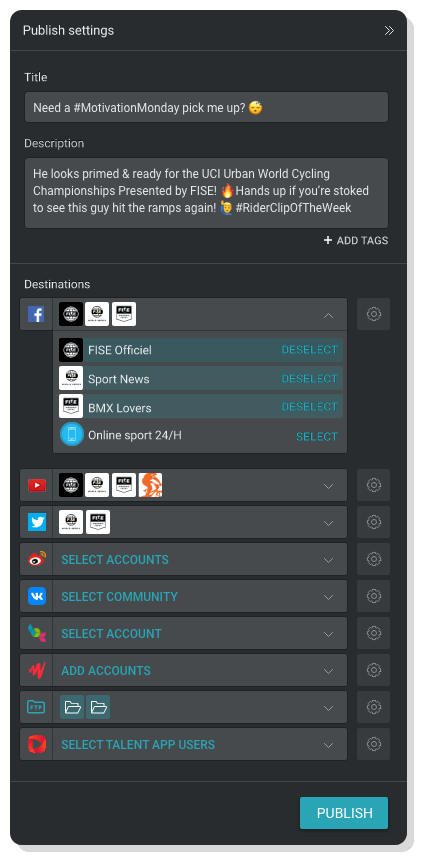This screenshot has height=863, width=423.
Task: Click Add Accounts text
Action: click(106, 671)
